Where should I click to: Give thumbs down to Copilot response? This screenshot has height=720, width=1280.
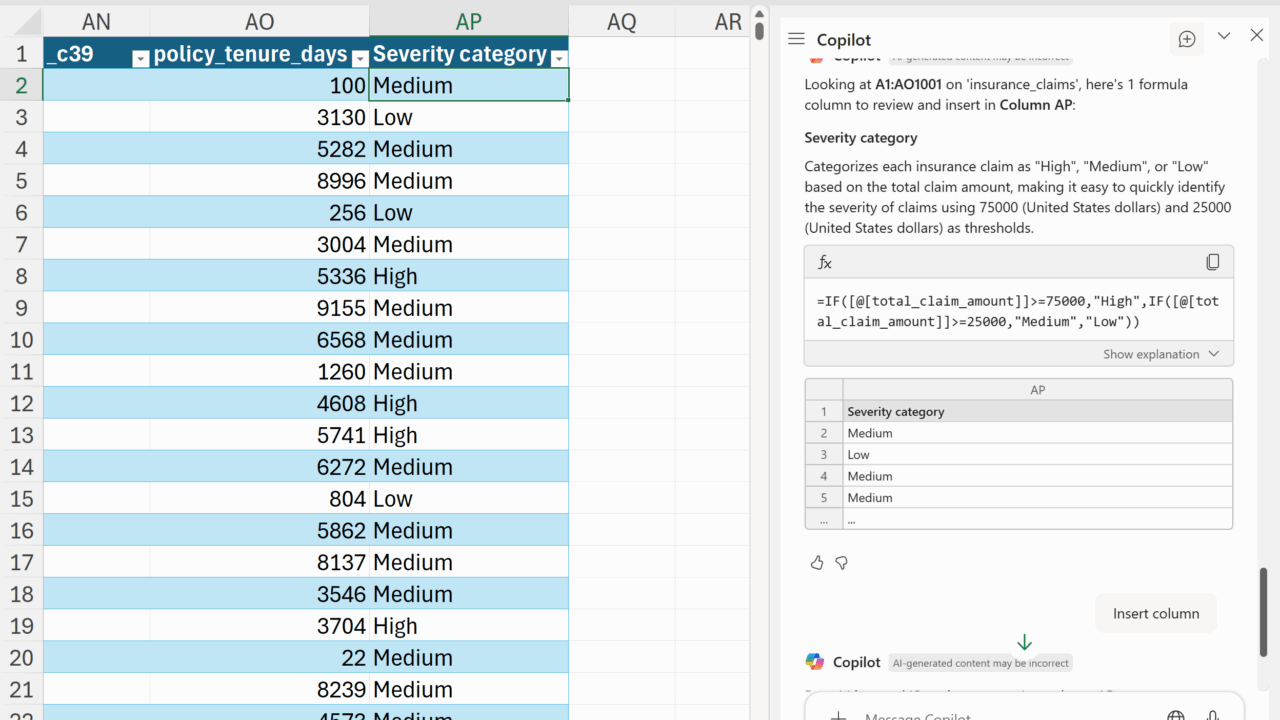(x=842, y=563)
